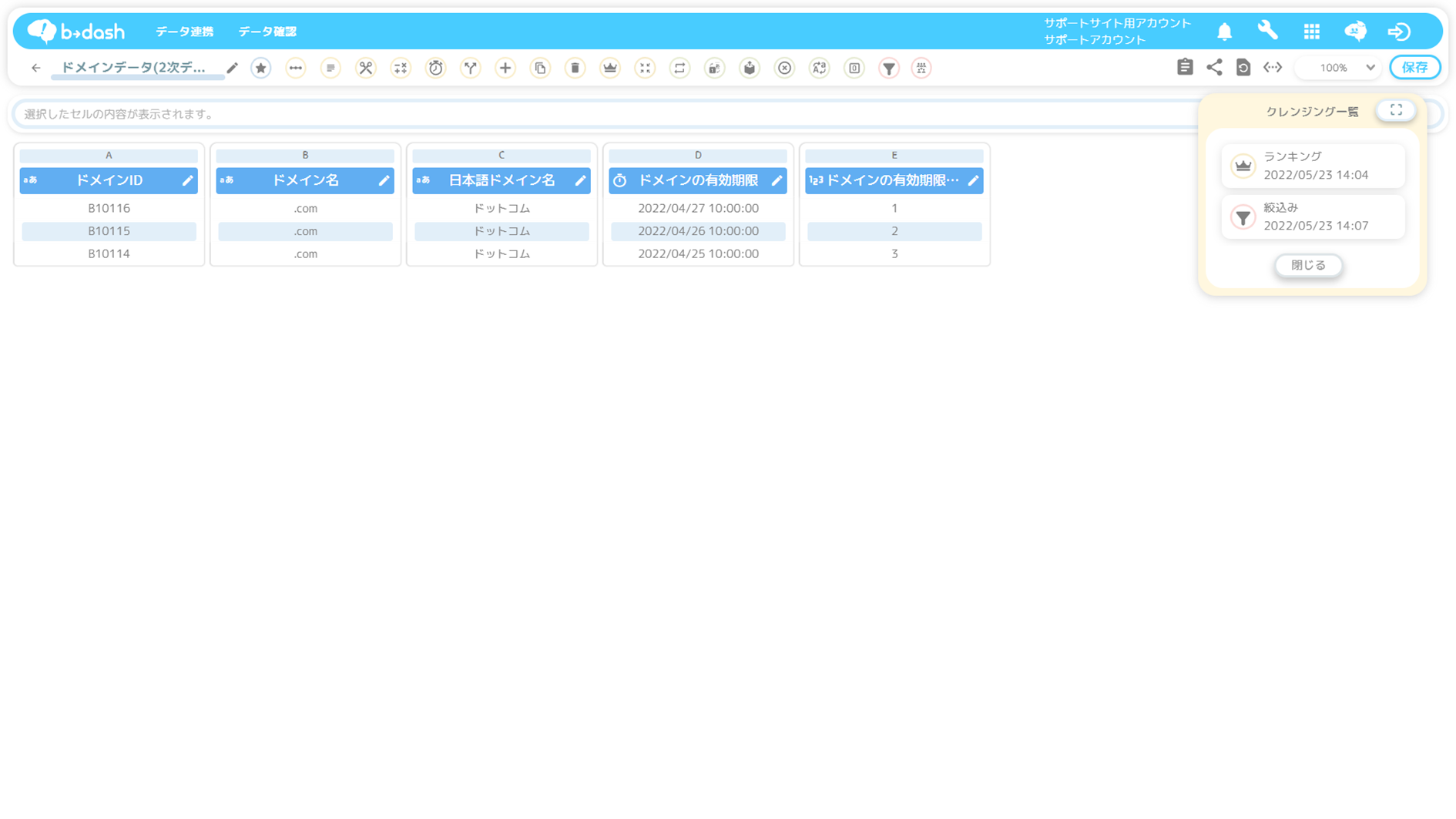Click the copy duplicate toolbar icon

click(541, 68)
